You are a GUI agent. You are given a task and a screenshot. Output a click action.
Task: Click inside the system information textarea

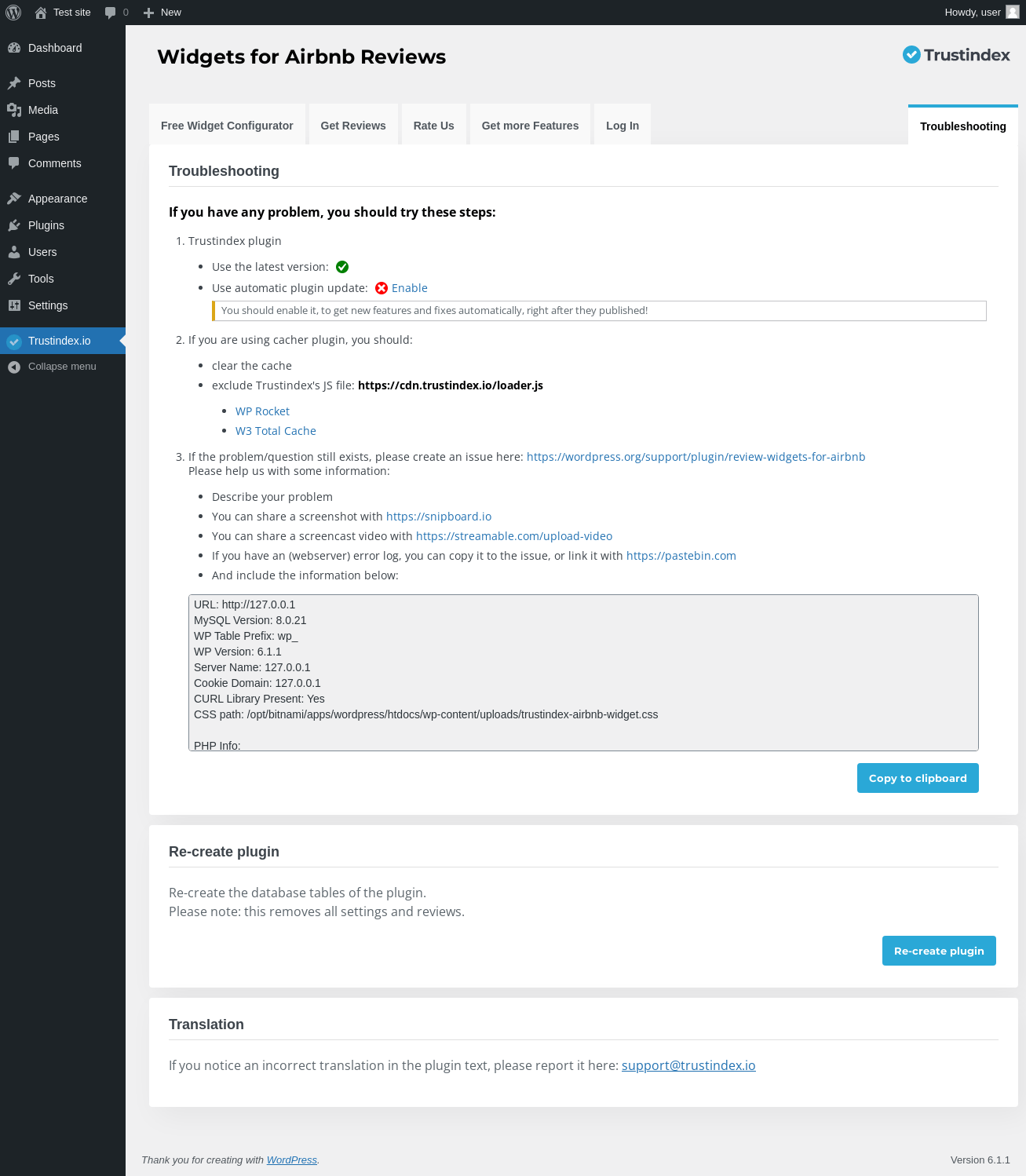583,673
